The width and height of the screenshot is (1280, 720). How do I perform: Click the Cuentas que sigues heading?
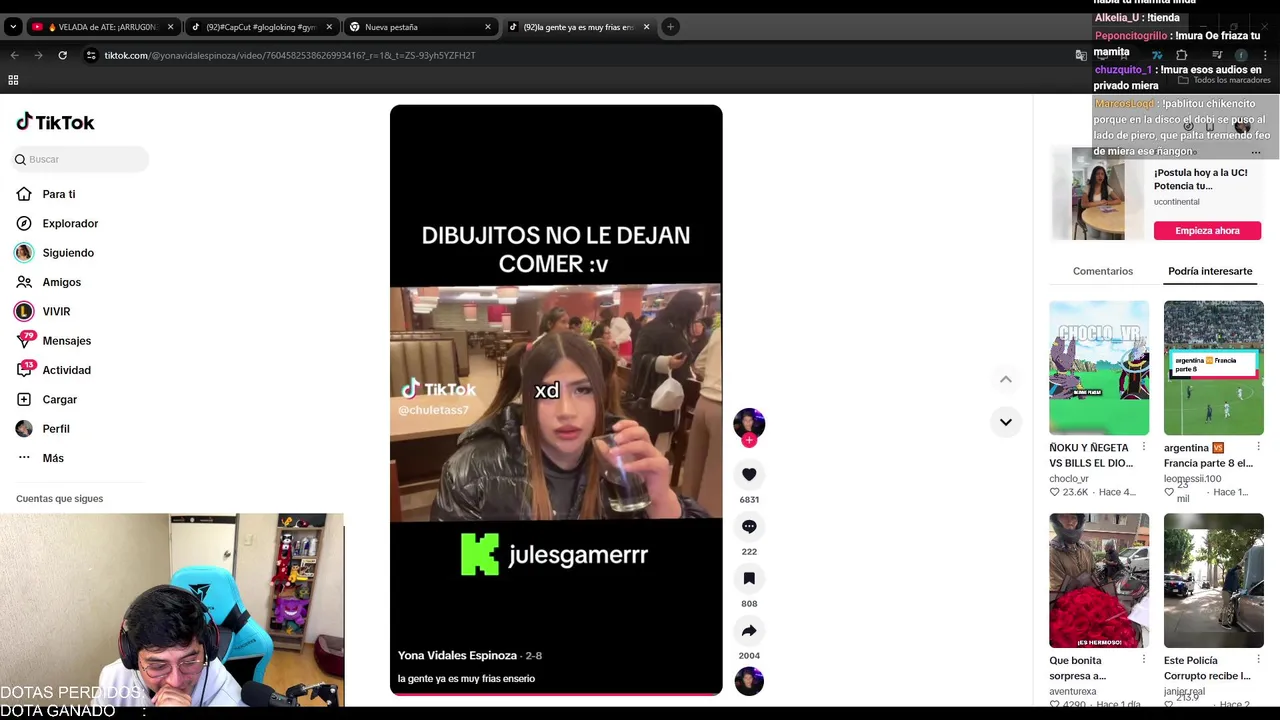(59, 499)
